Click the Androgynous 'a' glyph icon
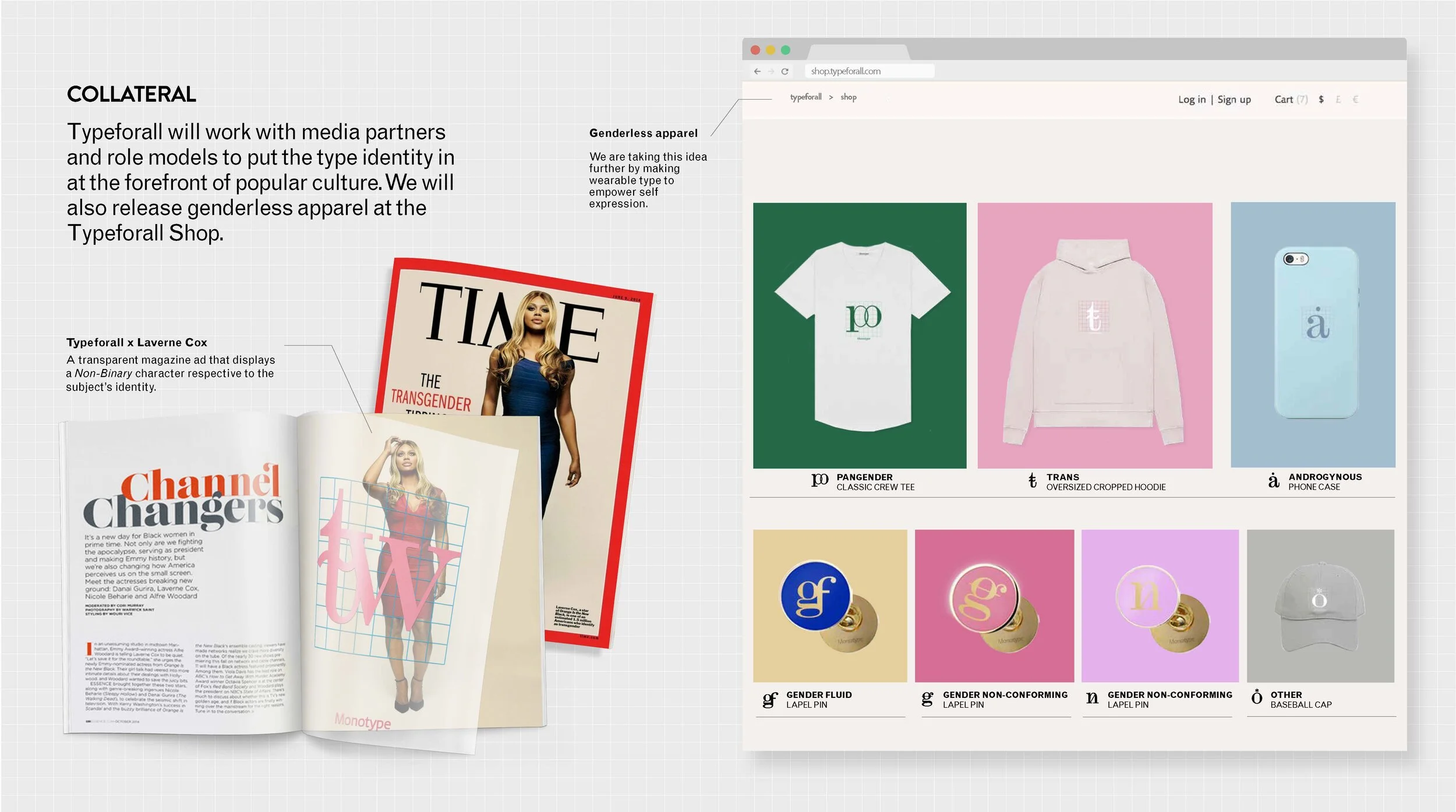The width and height of the screenshot is (1456, 812). click(x=1274, y=481)
